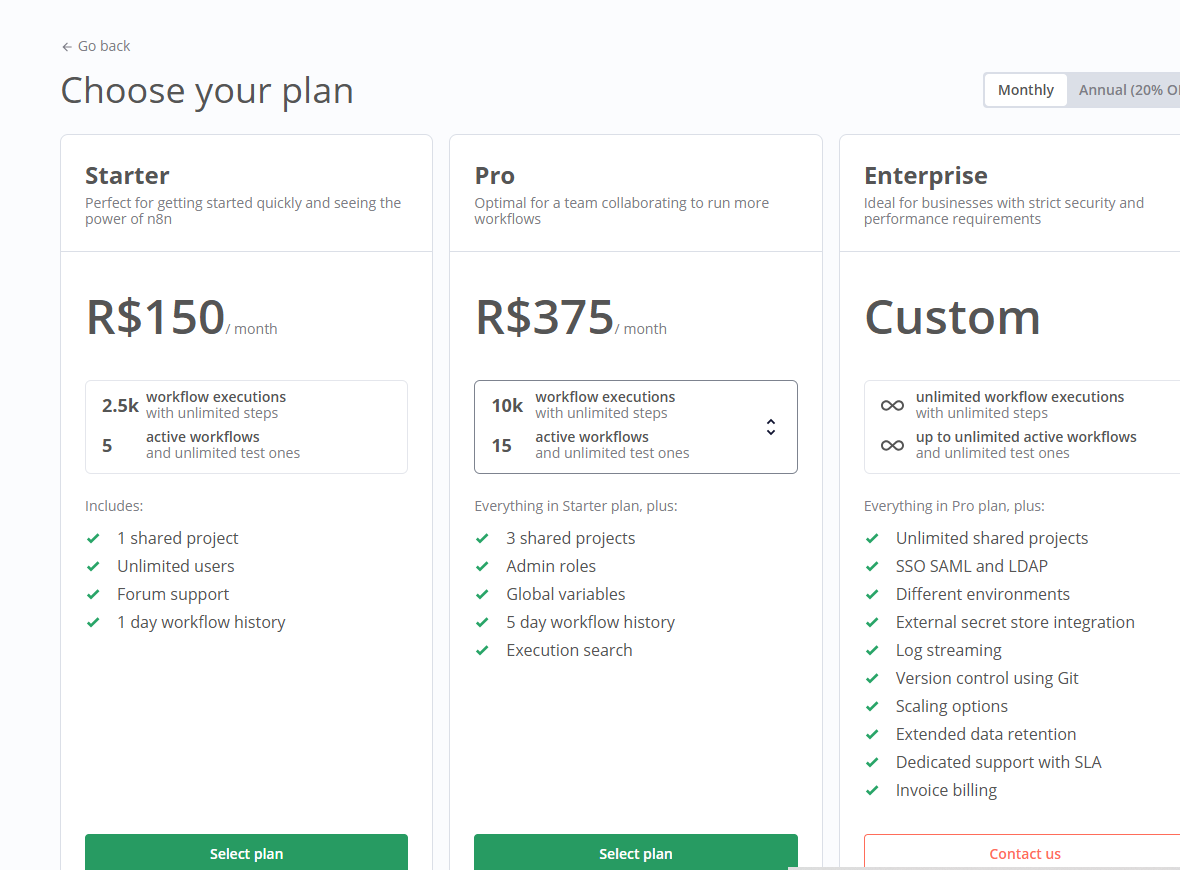Click the horizontal scrollbar at bottom
1180x870 pixels.
pos(984,868)
